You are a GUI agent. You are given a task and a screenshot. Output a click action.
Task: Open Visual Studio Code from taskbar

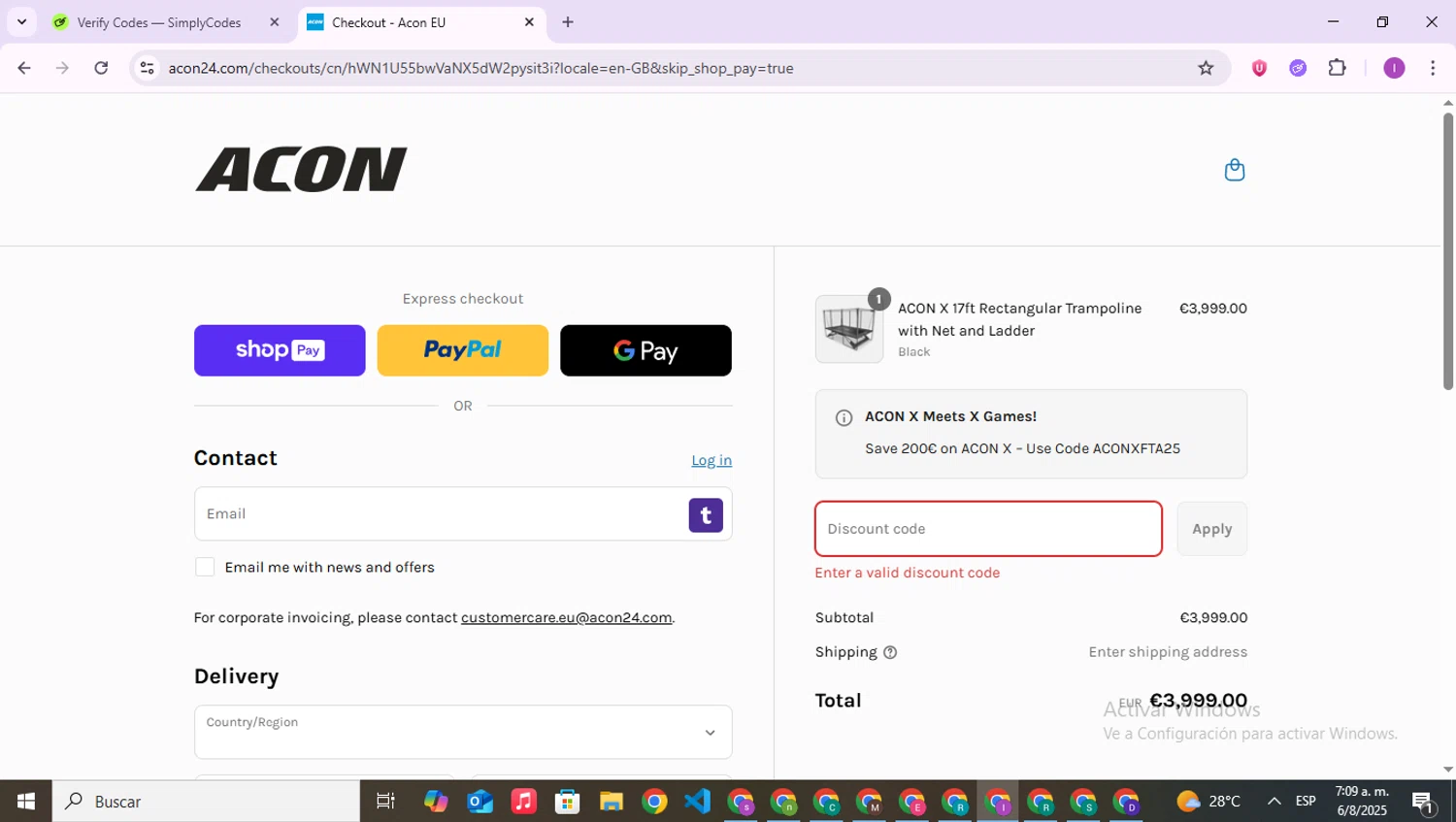(698, 801)
